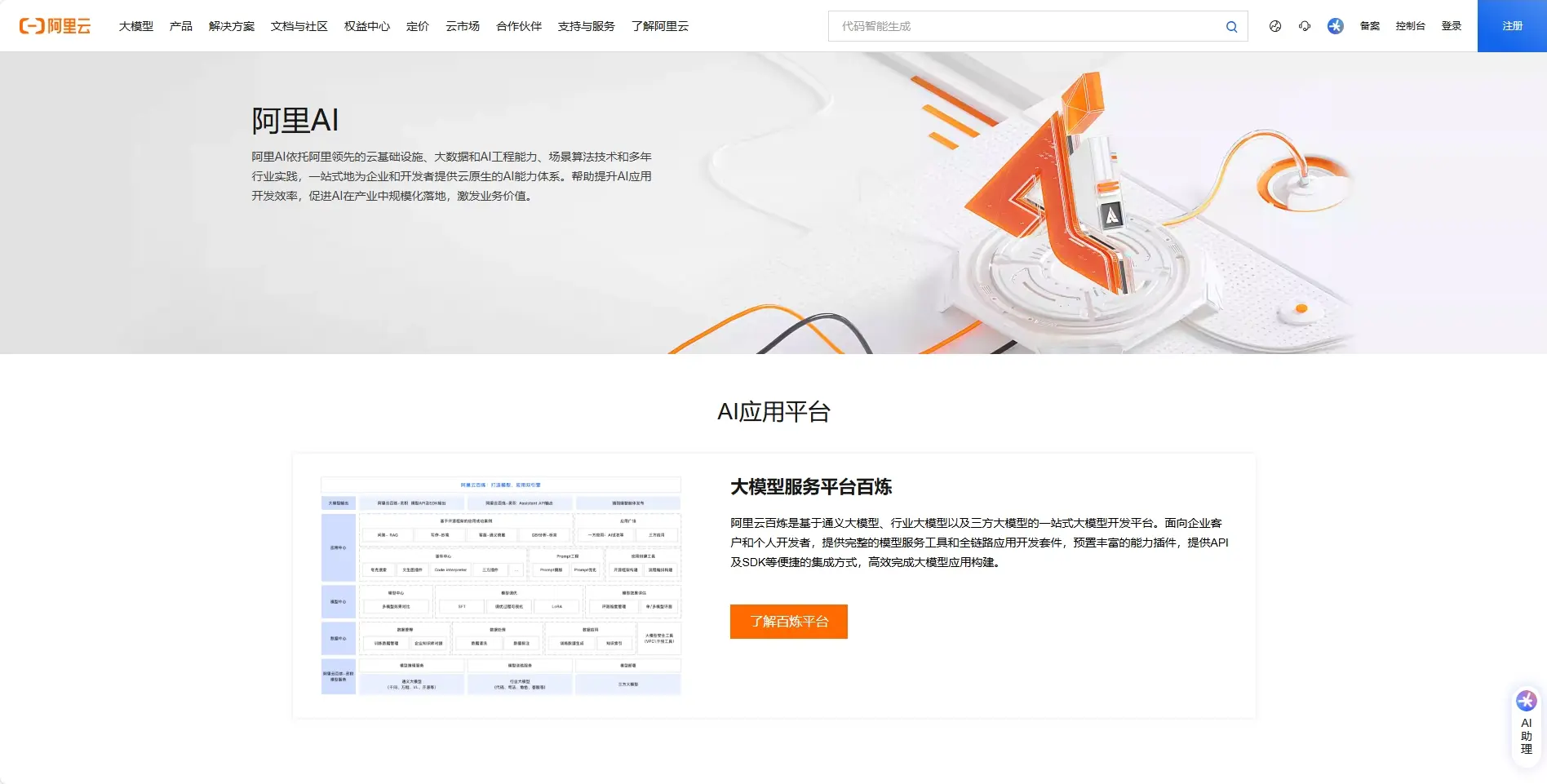This screenshot has width=1547, height=784.
Task: Open the 控制台 console link
Action: [1410, 26]
